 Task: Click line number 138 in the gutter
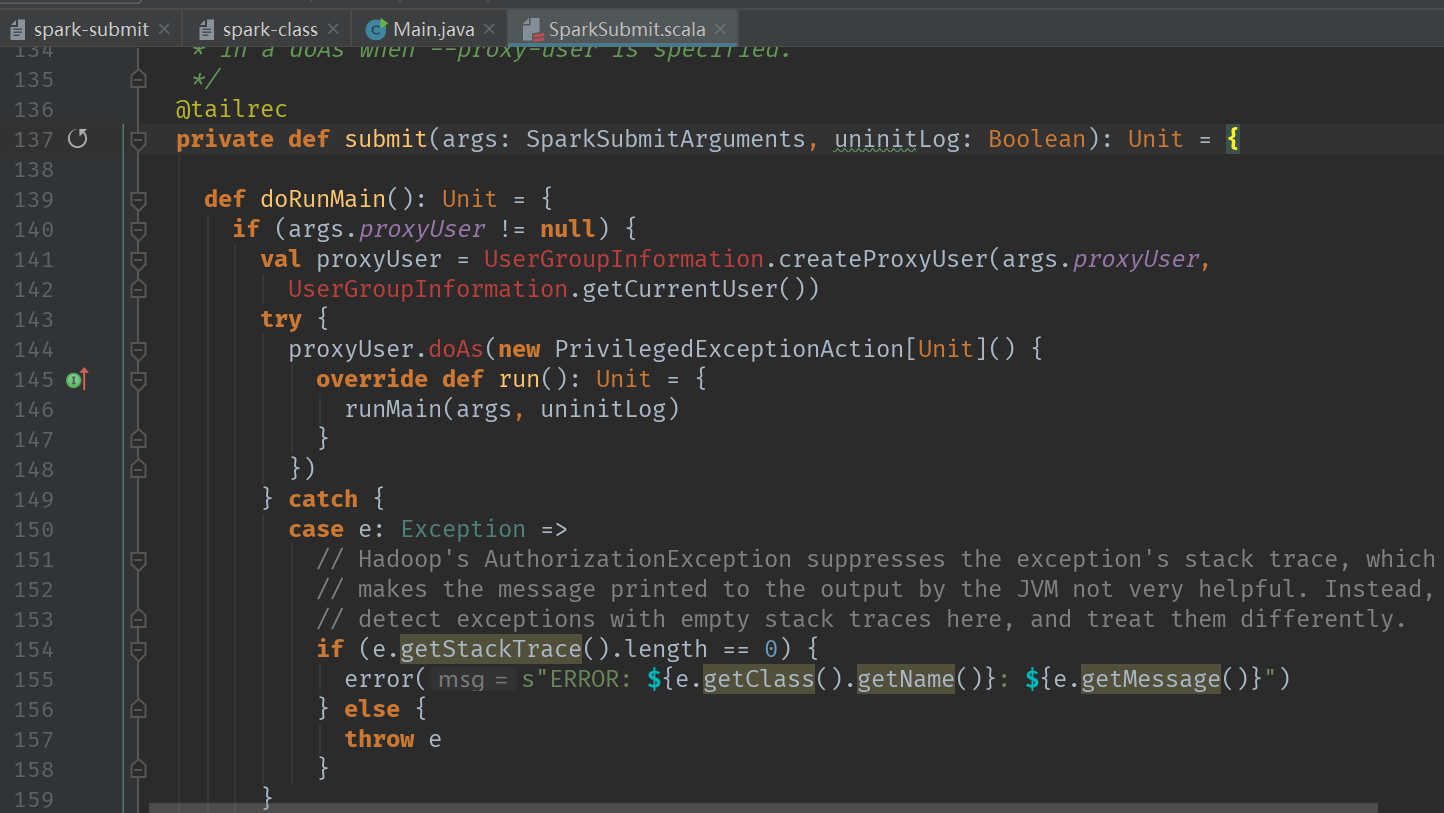(34, 169)
